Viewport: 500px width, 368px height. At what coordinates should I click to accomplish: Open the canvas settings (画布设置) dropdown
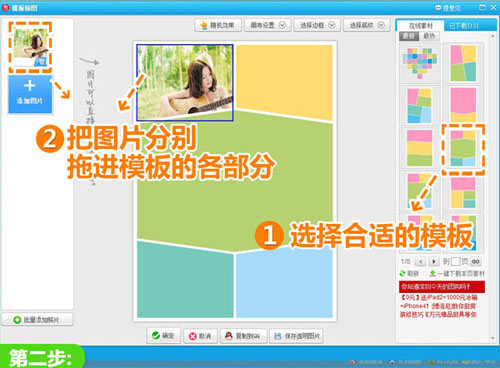pyautogui.click(x=268, y=25)
